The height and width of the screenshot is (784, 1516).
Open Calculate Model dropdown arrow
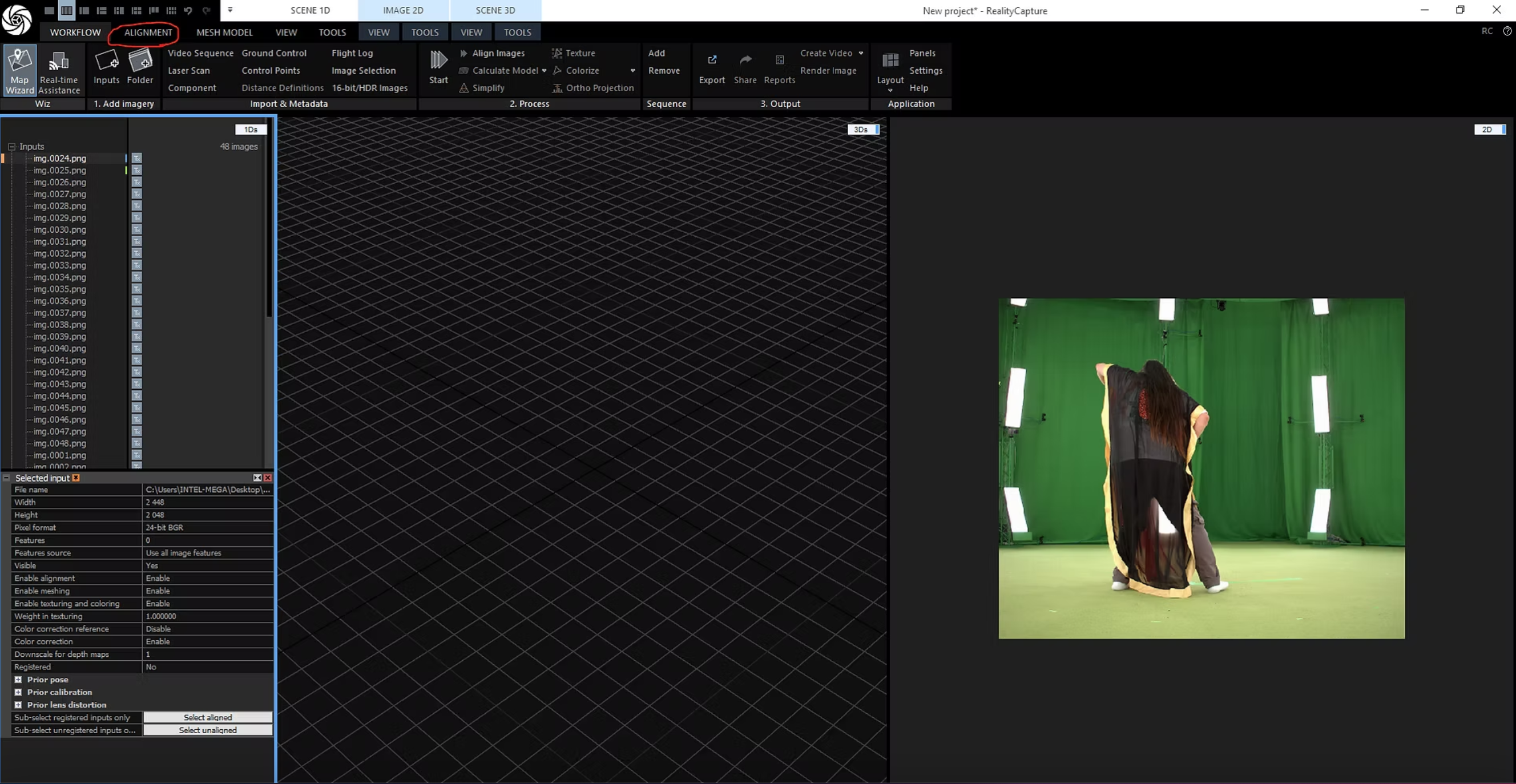pos(544,71)
